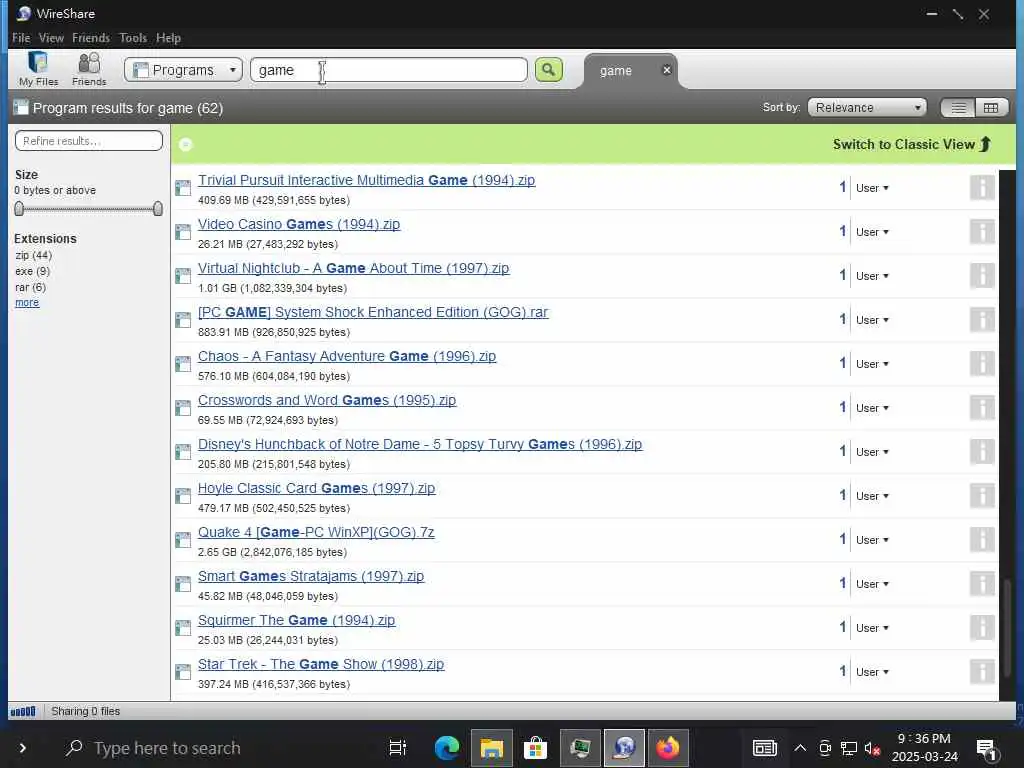1024x768 pixels.
Task: Open Microsoft Edge from the taskbar
Action: [x=447, y=748]
